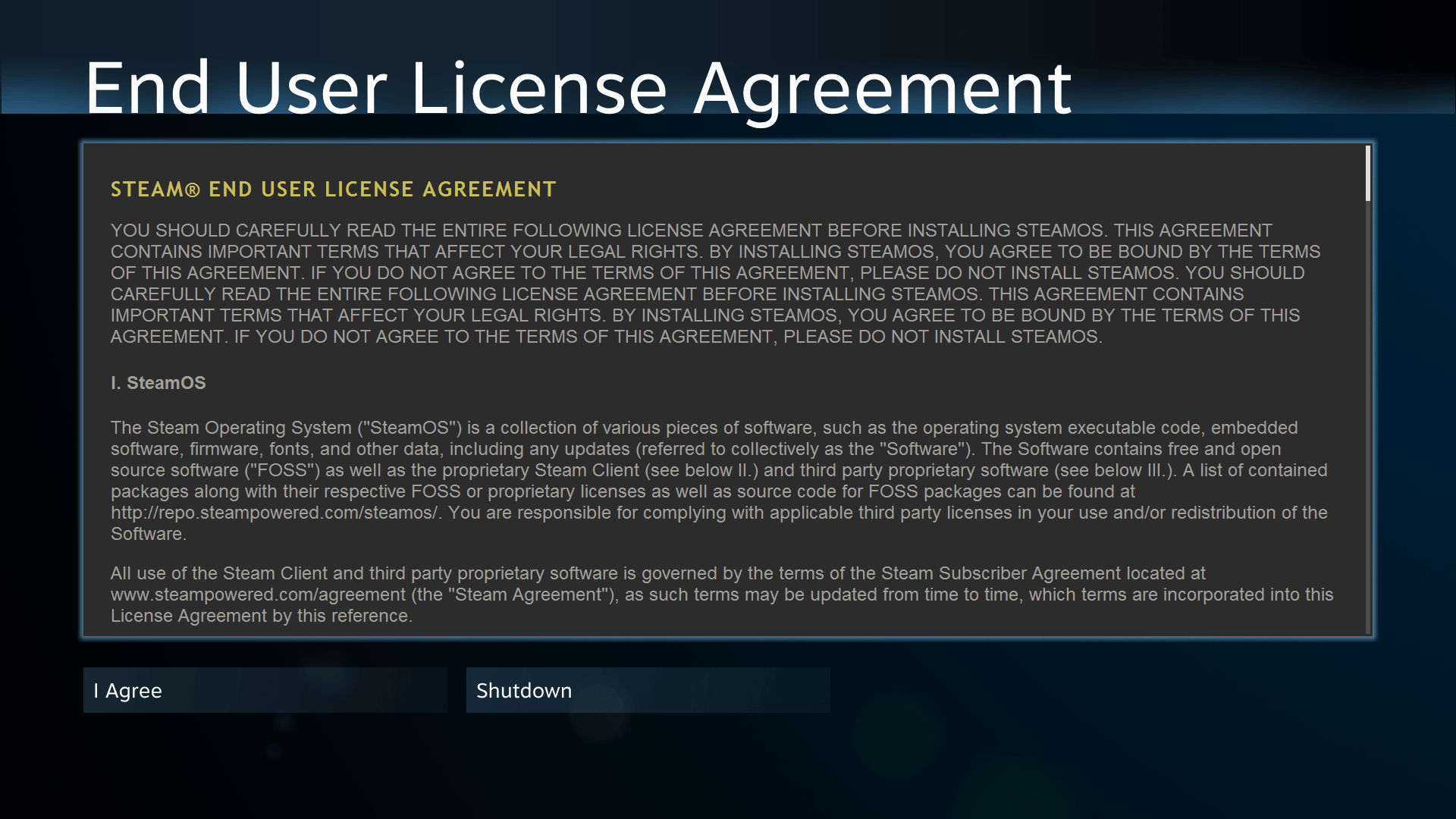Viewport: 1456px width, 819px height.
Task: Click the phrase License Agreement by this reference
Action: click(261, 617)
